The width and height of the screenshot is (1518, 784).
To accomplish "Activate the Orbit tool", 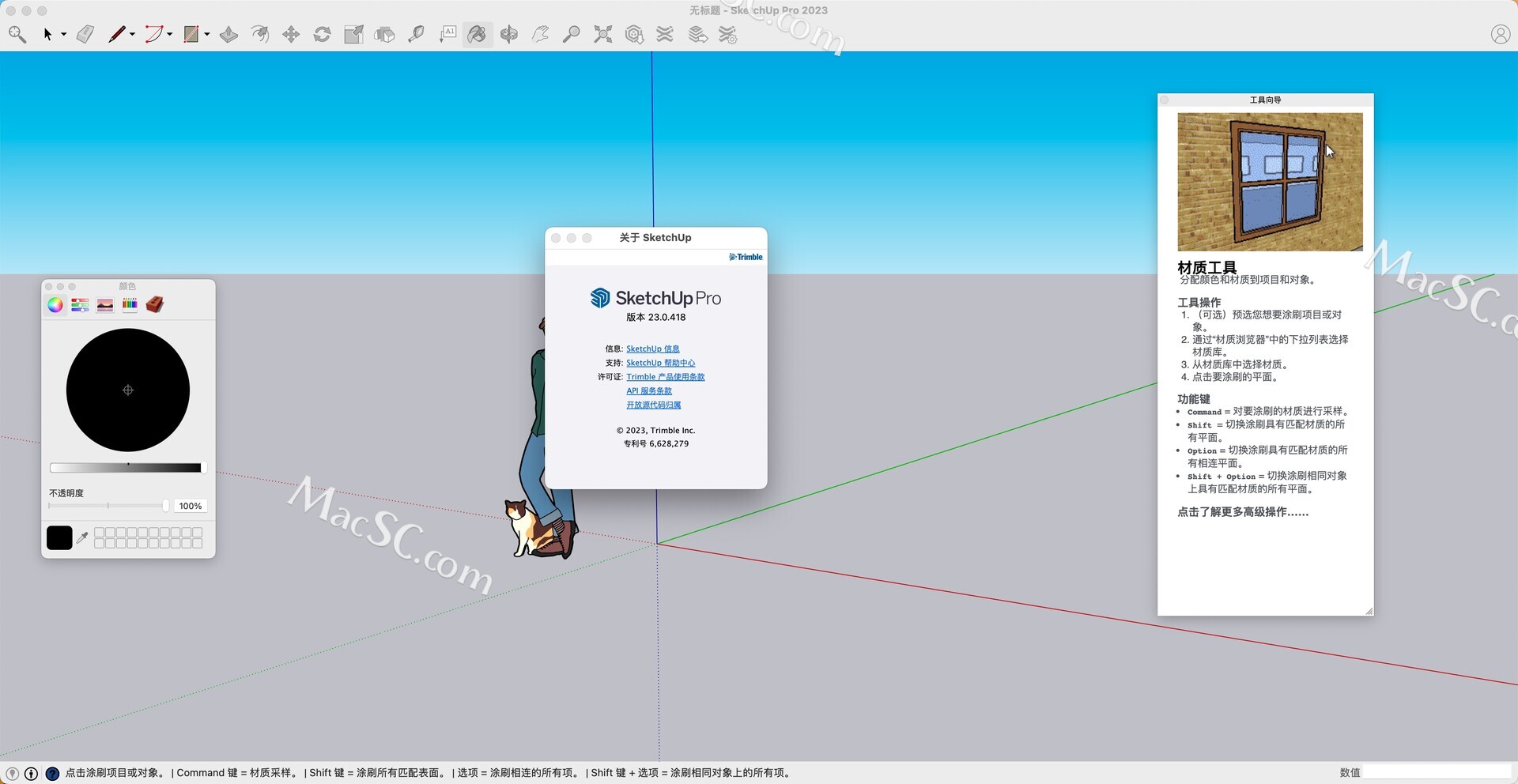I will [509, 34].
